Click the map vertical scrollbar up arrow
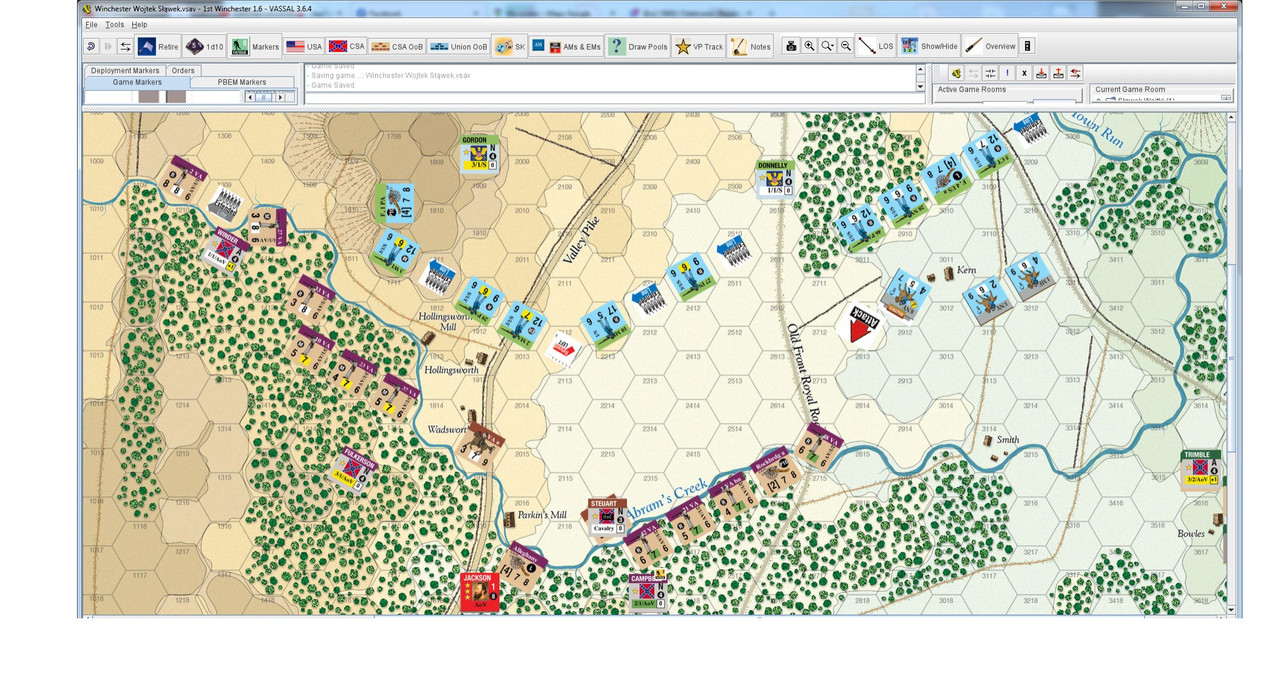The image size is (1280, 697). click(x=1232, y=117)
